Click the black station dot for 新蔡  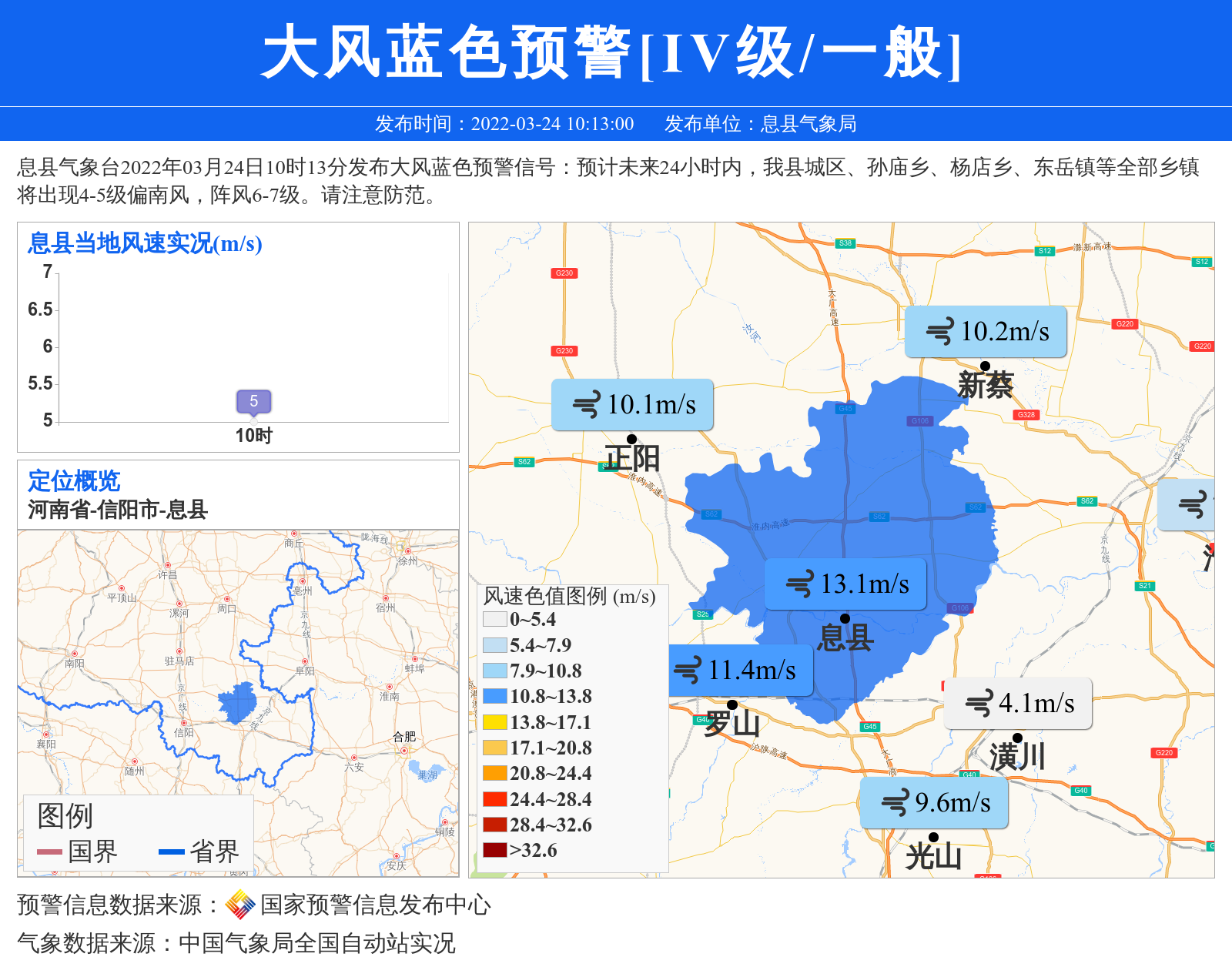tap(985, 366)
